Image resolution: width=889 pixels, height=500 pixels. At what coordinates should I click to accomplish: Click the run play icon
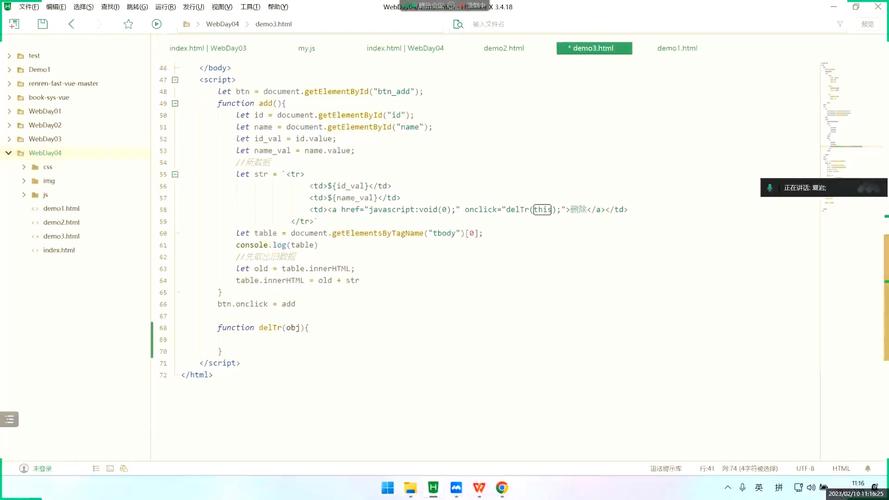156,24
